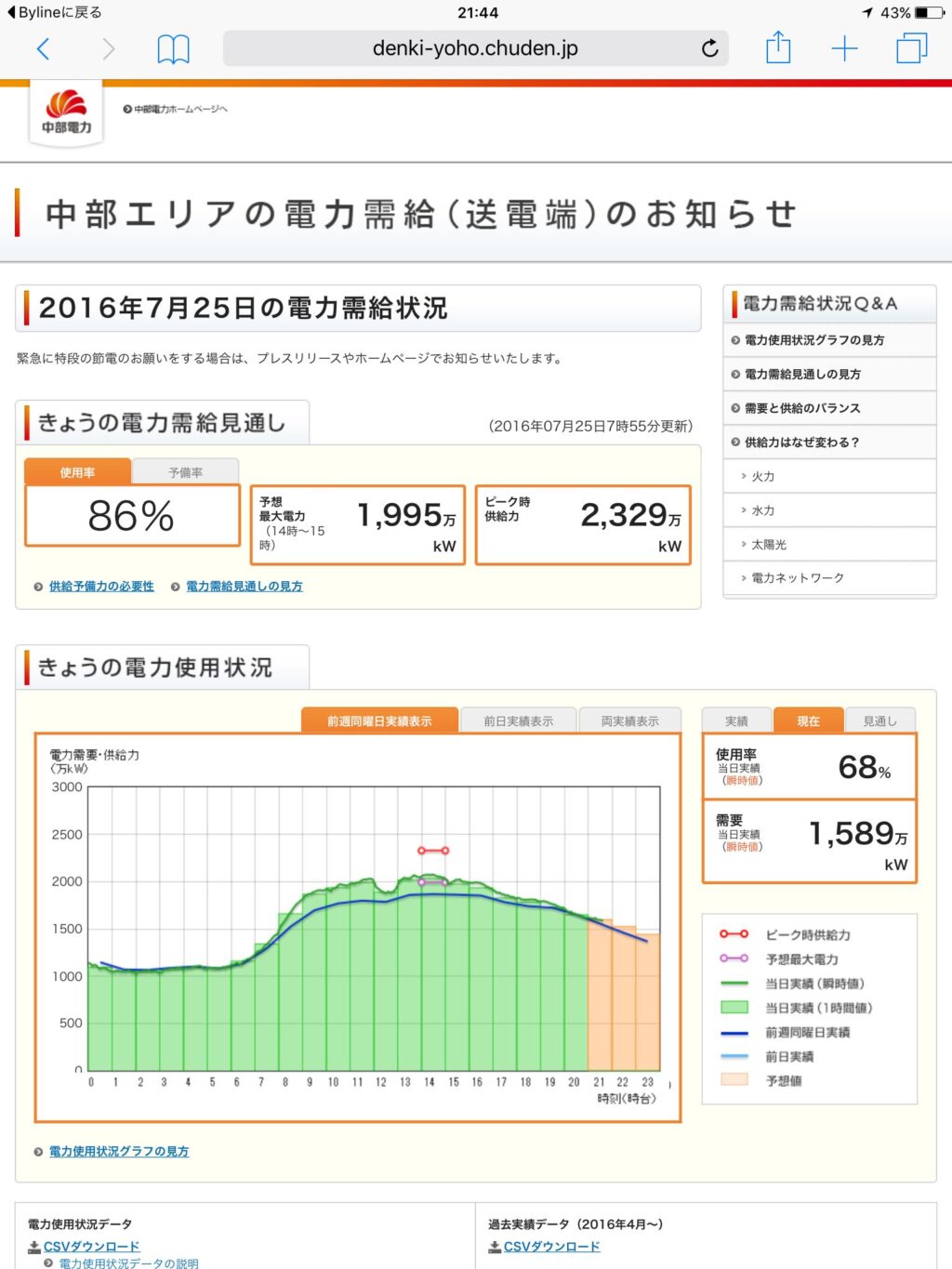Open the tabs overview icon
The image size is (952, 1269).
[911, 48]
